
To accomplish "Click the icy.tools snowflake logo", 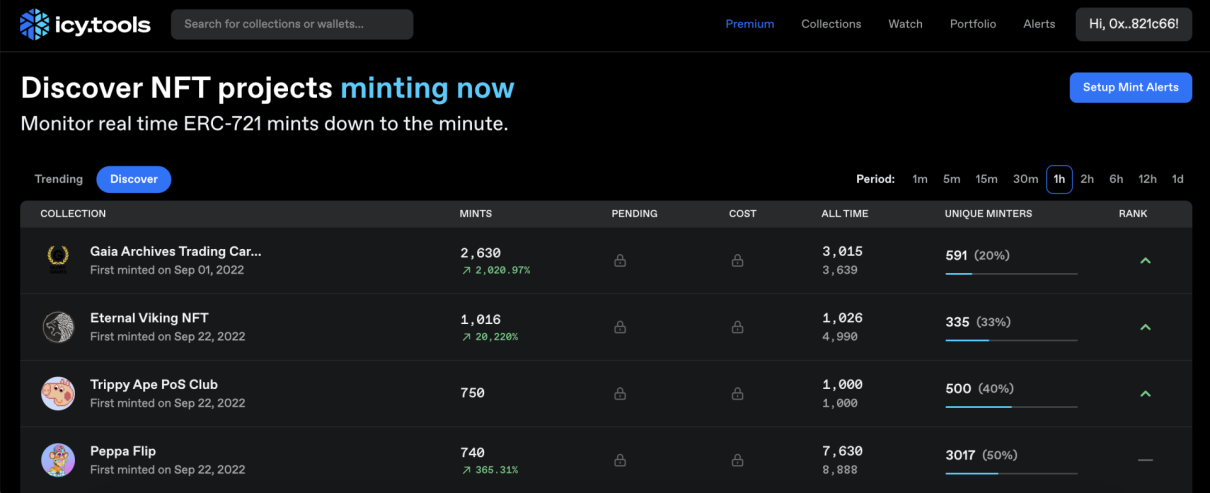I will 34,24.
